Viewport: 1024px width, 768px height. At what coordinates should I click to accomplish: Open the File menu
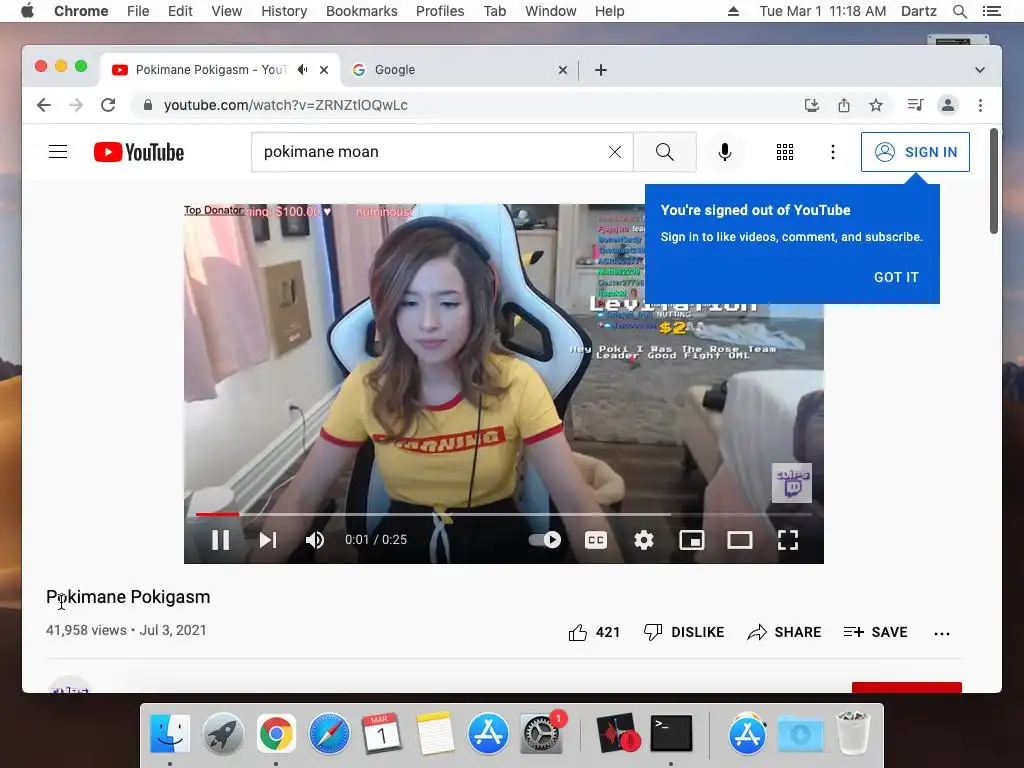[x=138, y=11]
